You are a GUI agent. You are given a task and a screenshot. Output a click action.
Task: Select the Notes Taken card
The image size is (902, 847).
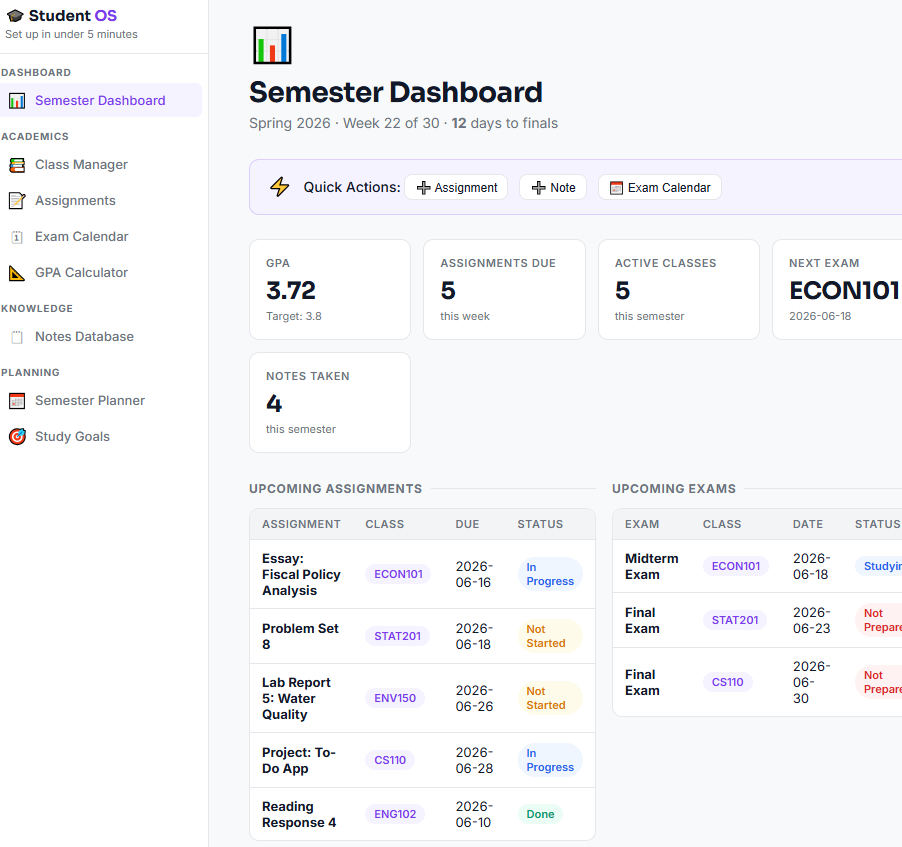coord(330,403)
